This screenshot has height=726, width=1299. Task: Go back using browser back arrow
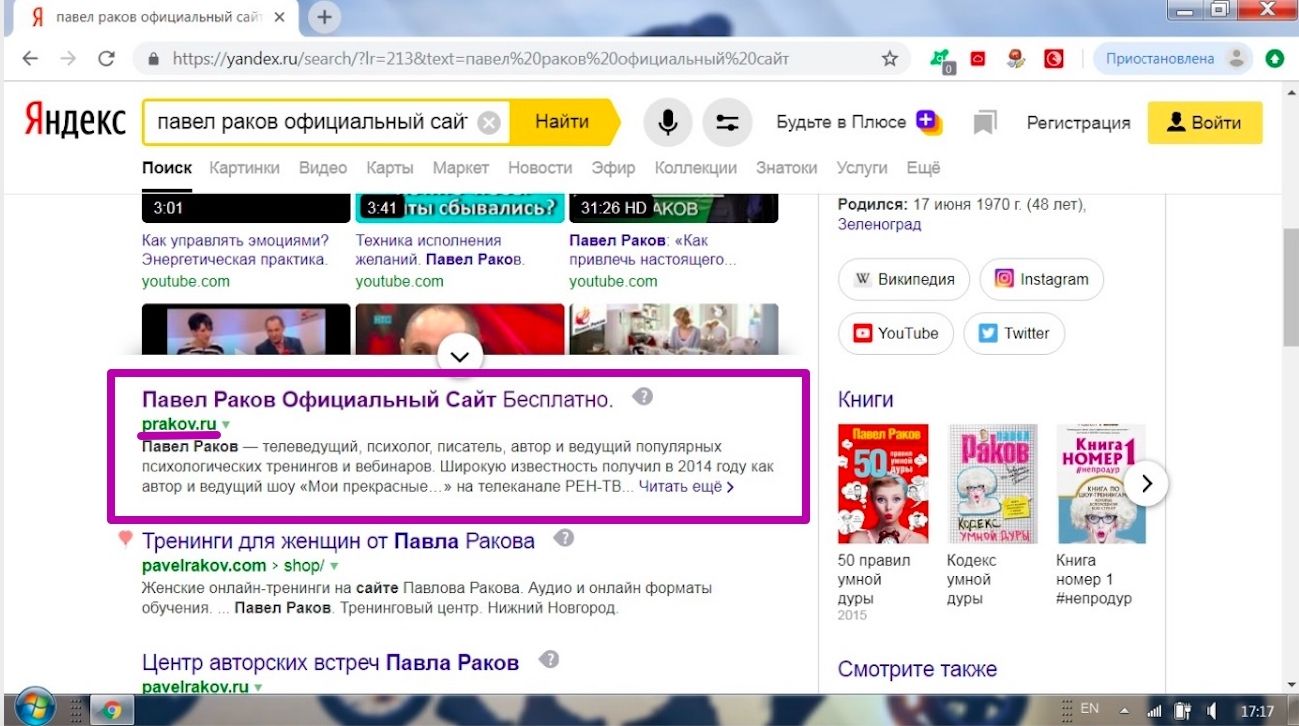click(x=30, y=59)
